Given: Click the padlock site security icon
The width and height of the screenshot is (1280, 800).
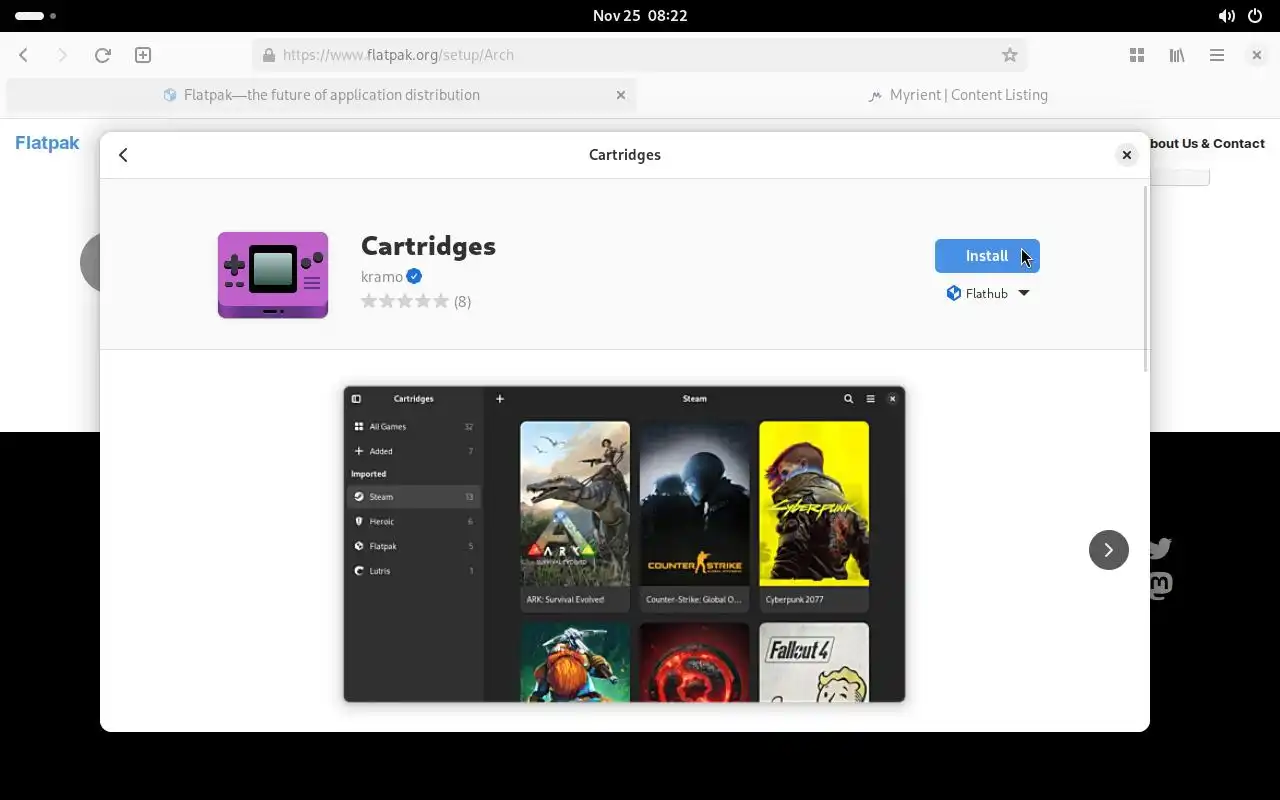Looking at the screenshot, I should [268, 55].
